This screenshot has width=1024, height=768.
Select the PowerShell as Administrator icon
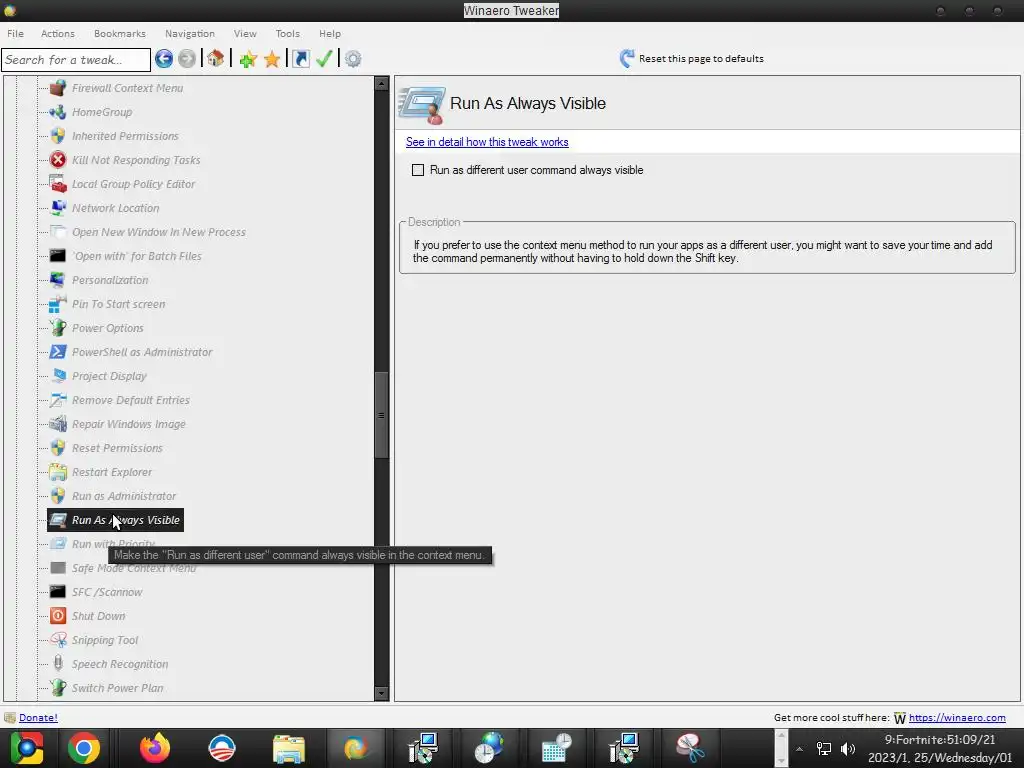tap(58, 352)
